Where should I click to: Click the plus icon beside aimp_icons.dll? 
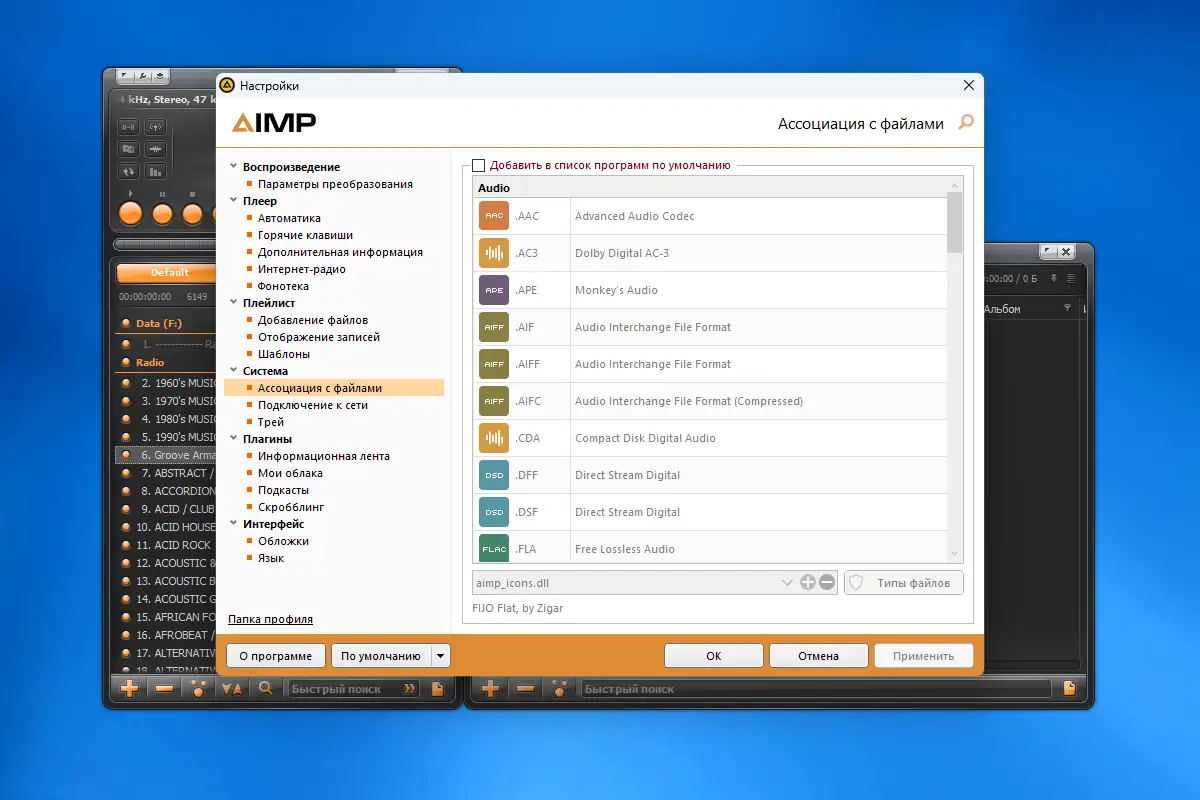tap(808, 581)
